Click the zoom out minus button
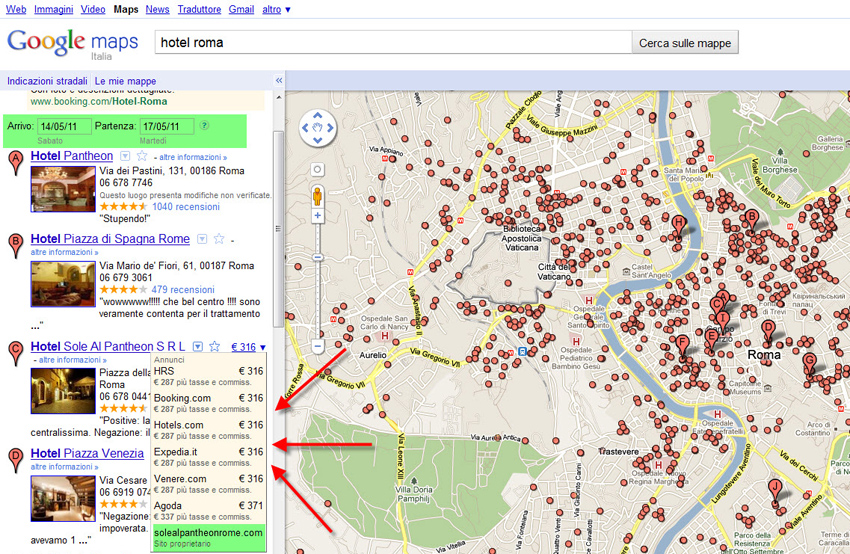 [x=318, y=346]
